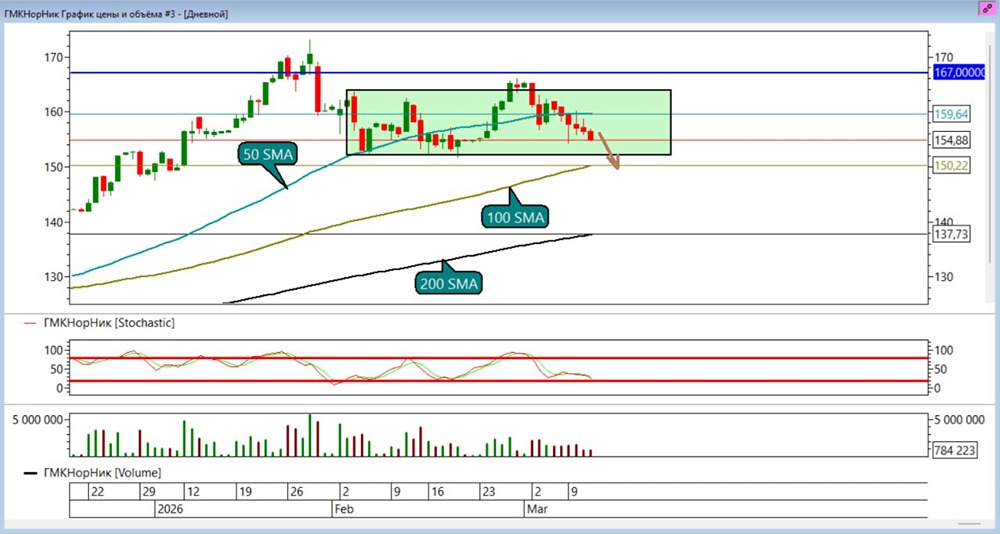Image resolution: width=1000 pixels, height=534 pixels.
Task: Click date 19 on the time axis
Action: pyautogui.click(x=245, y=492)
